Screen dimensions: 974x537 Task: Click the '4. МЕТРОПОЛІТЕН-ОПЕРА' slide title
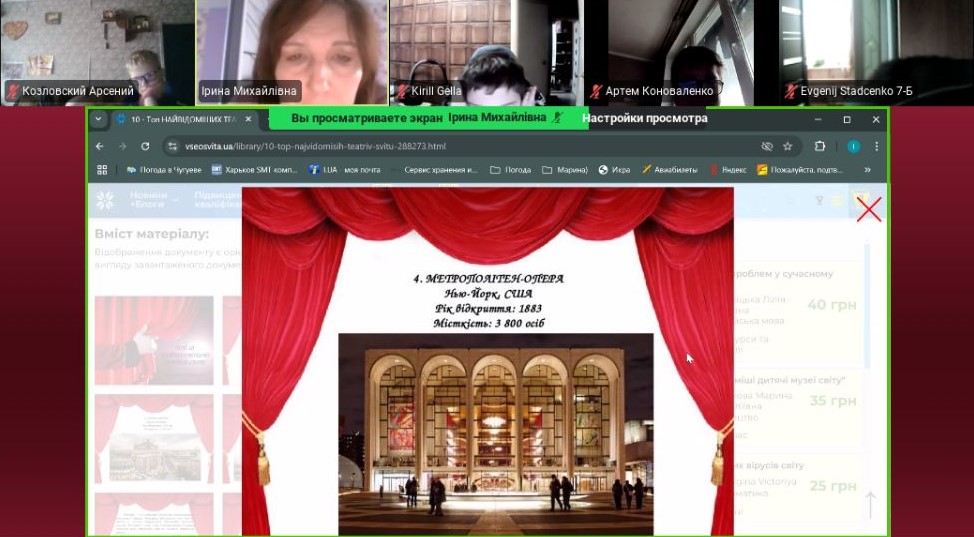coord(489,279)
